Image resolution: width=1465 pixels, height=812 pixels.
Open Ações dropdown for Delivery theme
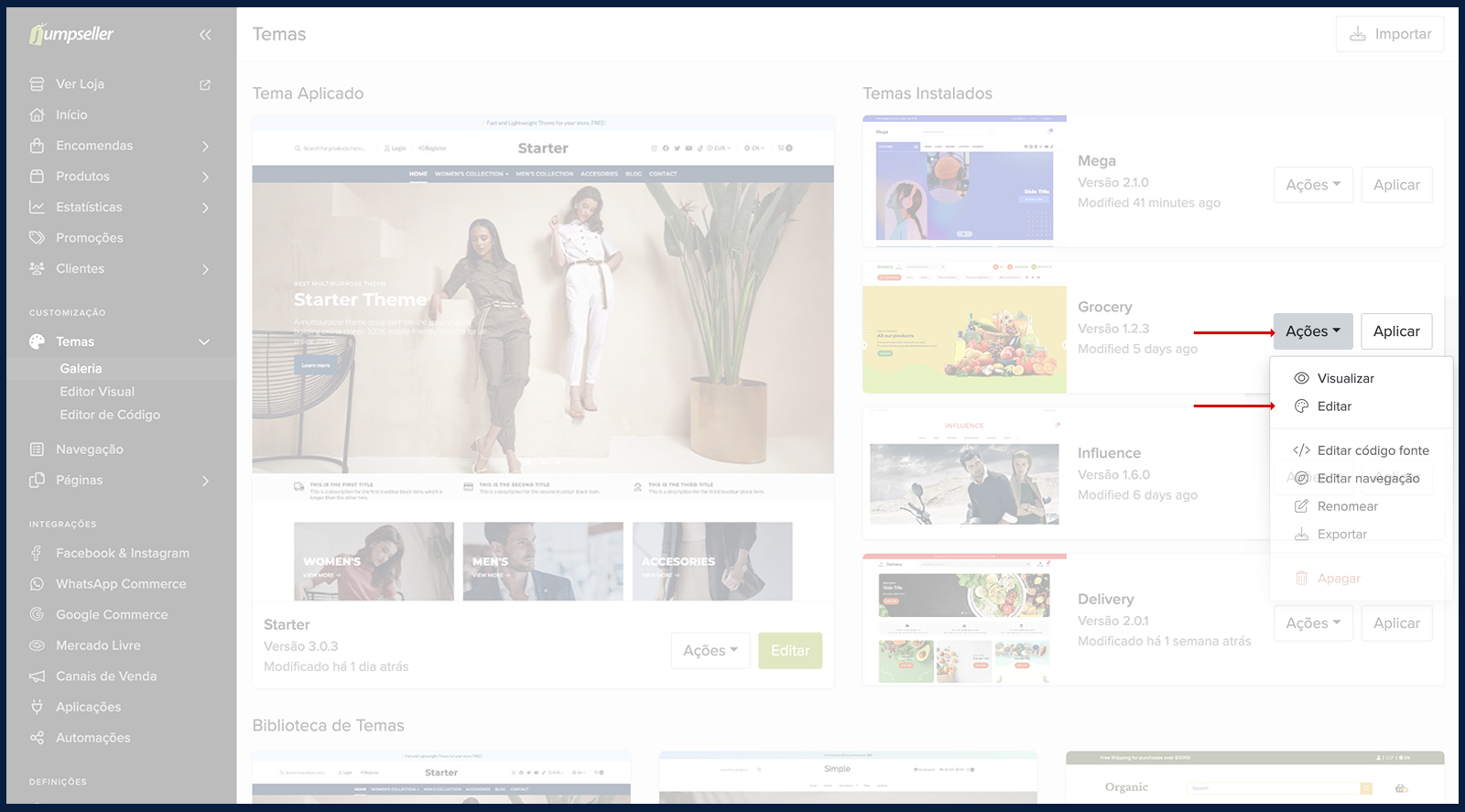(1313, 623)
